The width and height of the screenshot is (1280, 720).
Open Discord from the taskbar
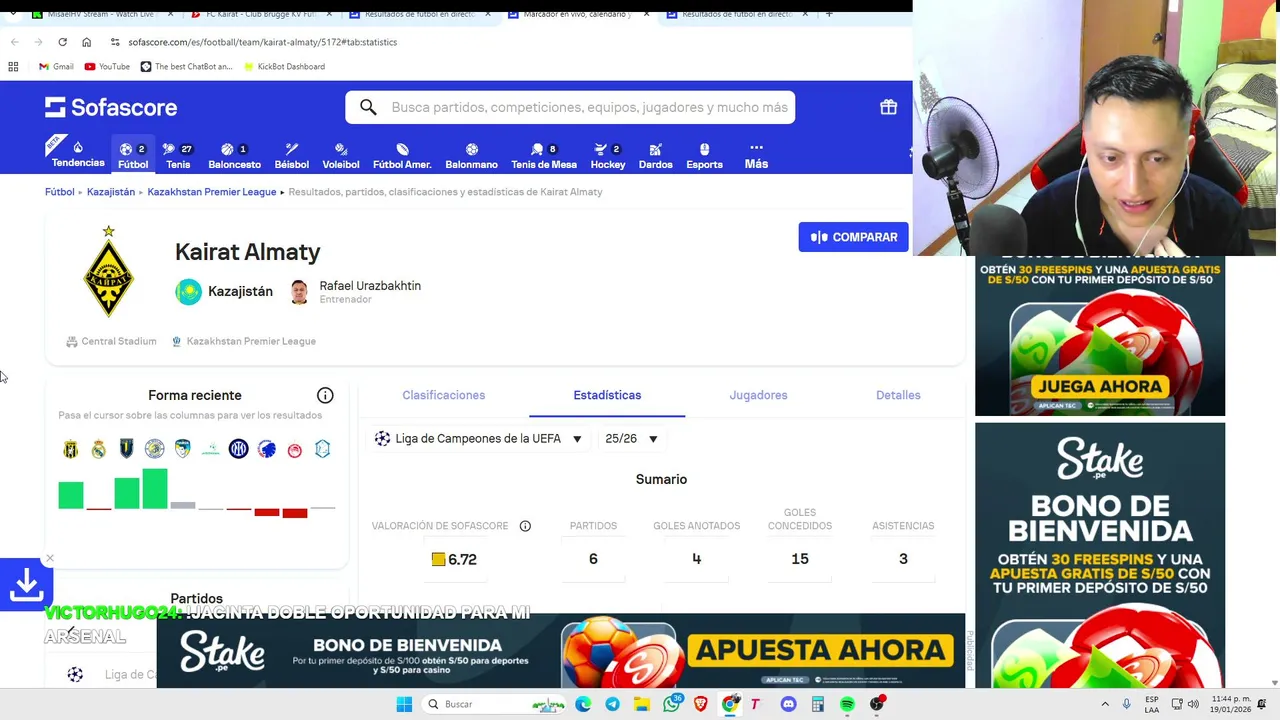pyautogui.click(x=788, y=704)
